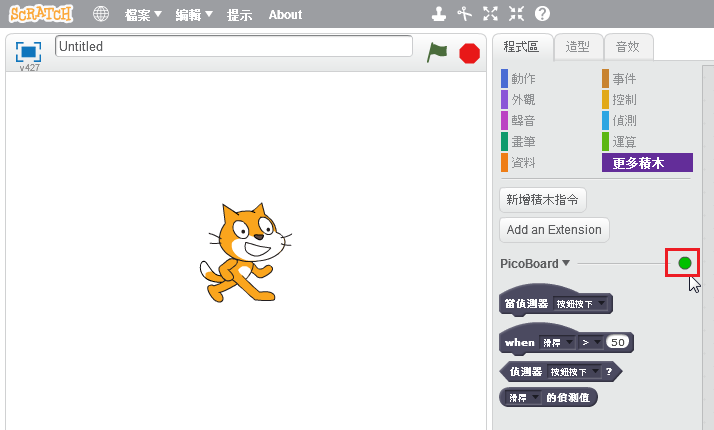
Task: Select the 畫筆 pen category
Action: [x=523, y=141]
